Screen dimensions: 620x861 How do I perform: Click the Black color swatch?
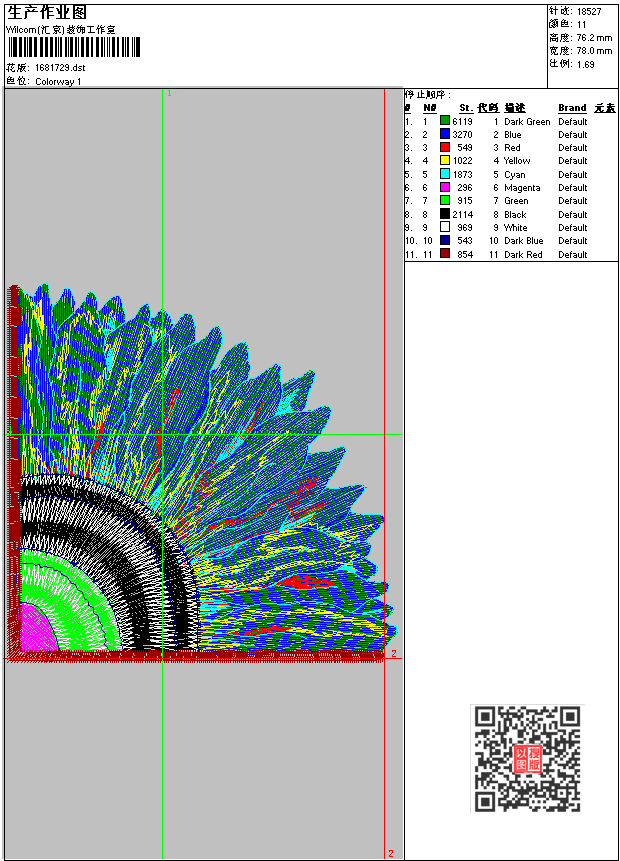[x=445, y=214]
